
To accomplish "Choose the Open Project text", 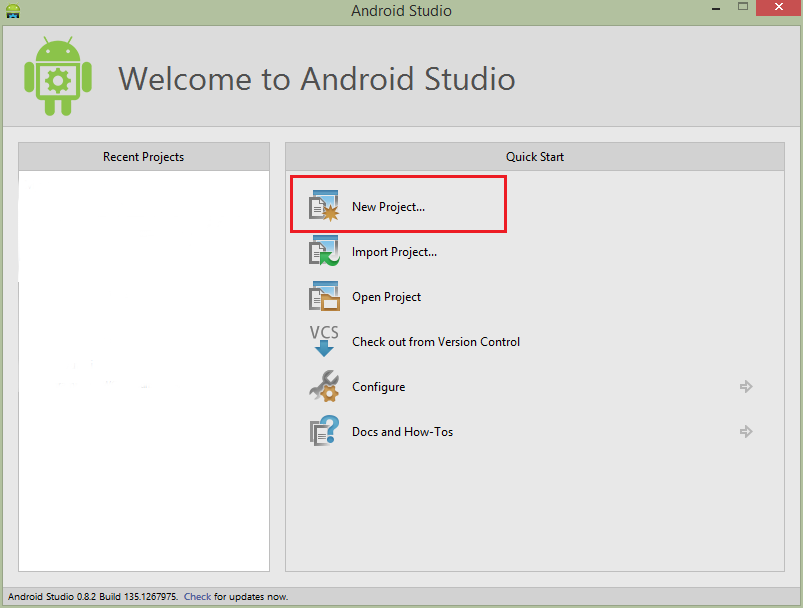I will [386, 297].
